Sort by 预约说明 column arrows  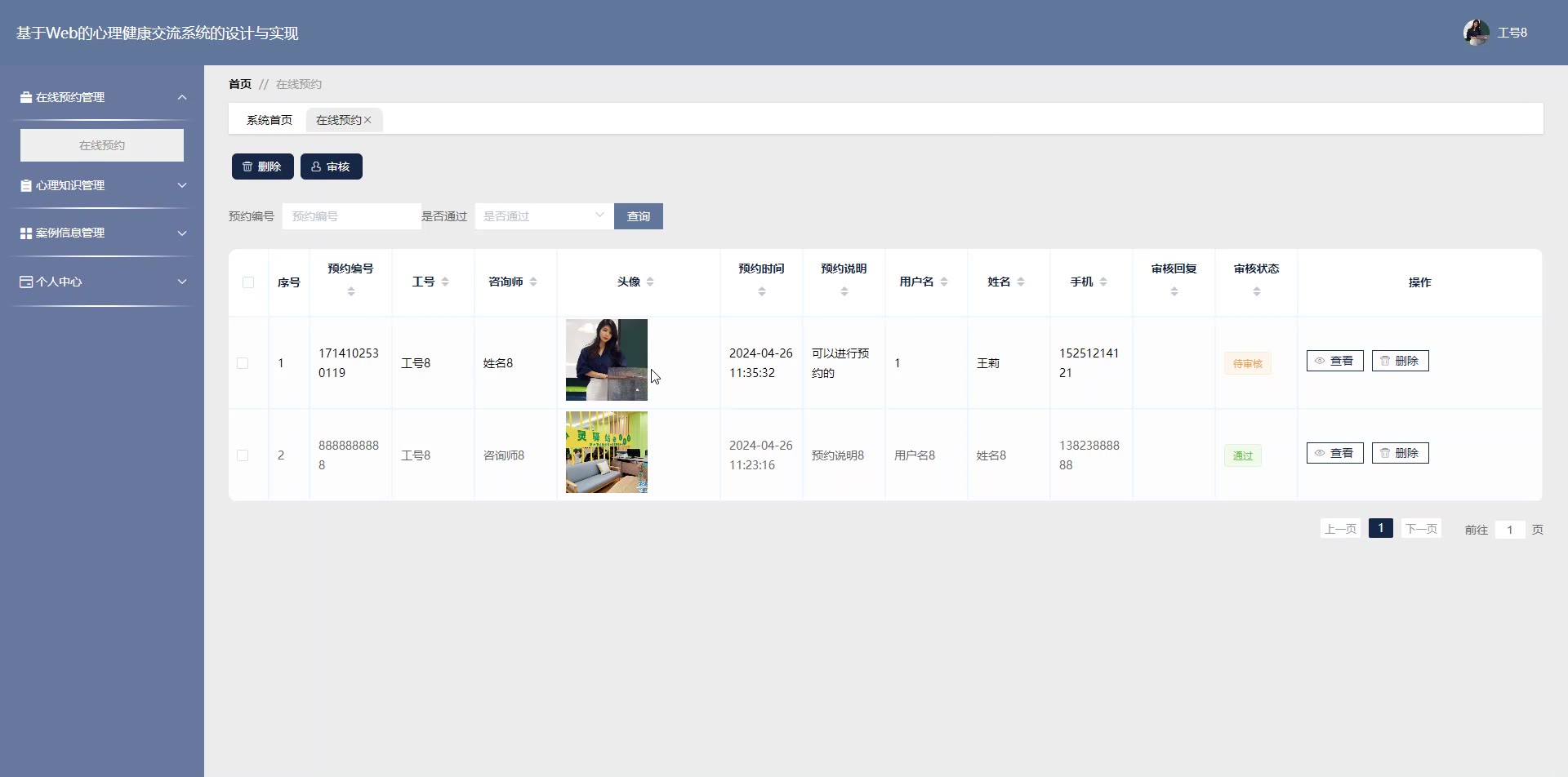click(x=844, y=291)
